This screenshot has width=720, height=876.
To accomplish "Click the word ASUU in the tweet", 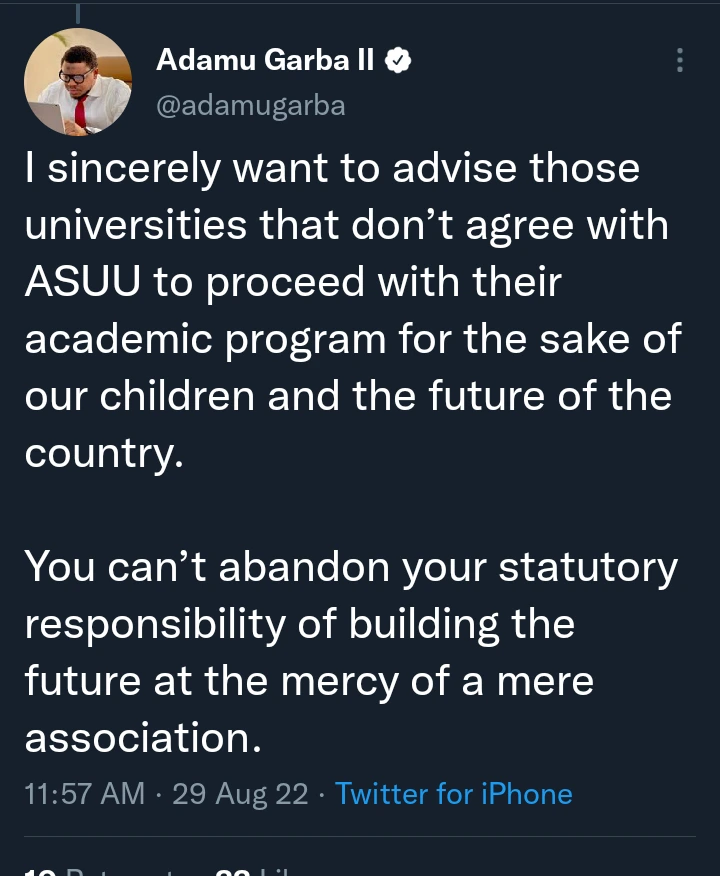I will (82, 283).
